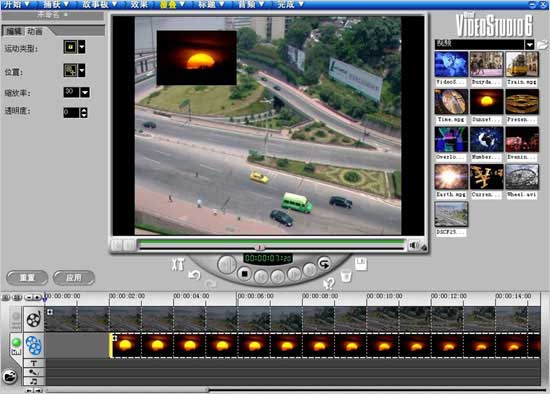
Task: Click the floppy save icon
Action: pos(361,264)
